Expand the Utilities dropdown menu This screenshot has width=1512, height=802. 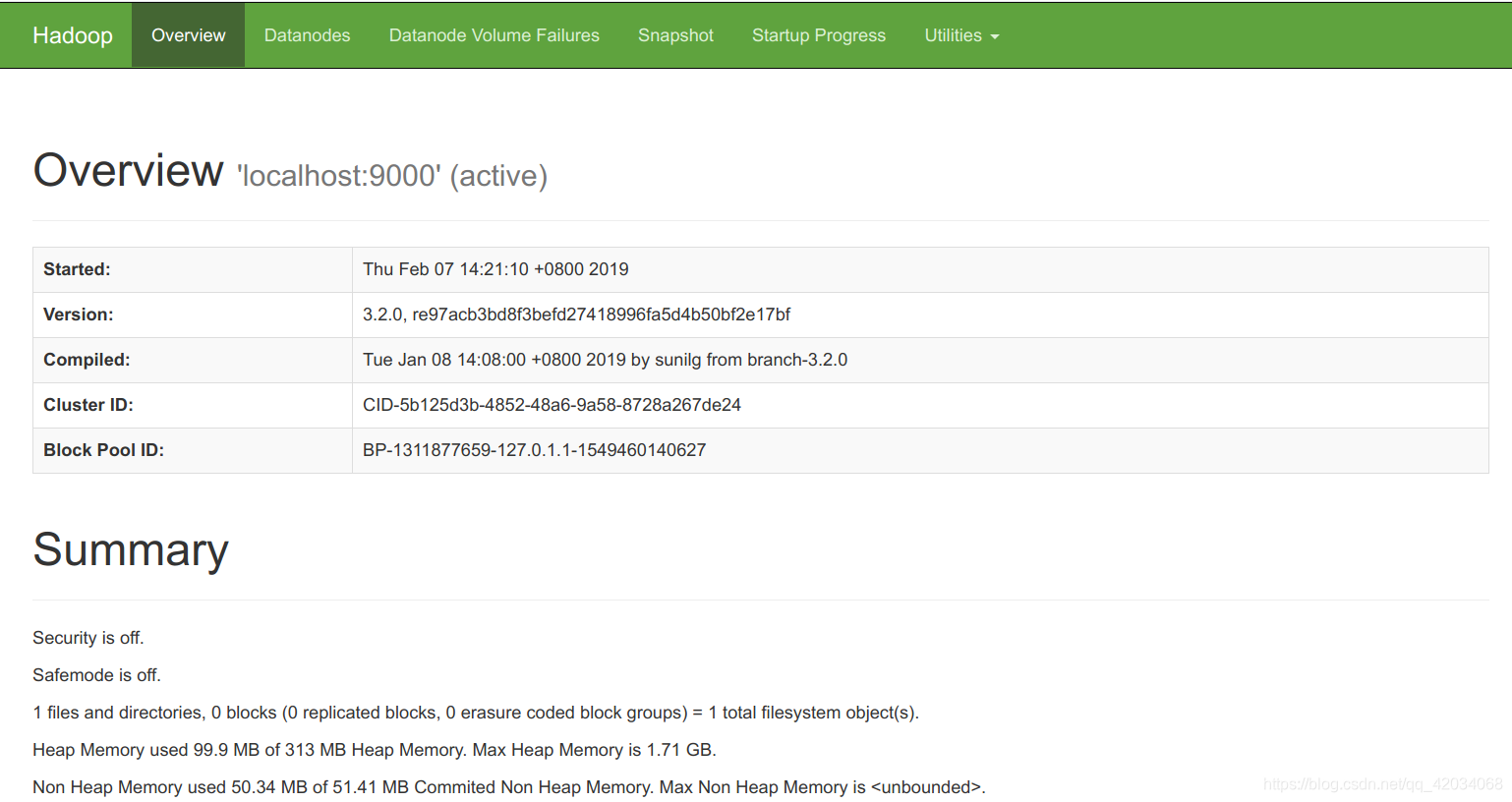tap(961, 35)
